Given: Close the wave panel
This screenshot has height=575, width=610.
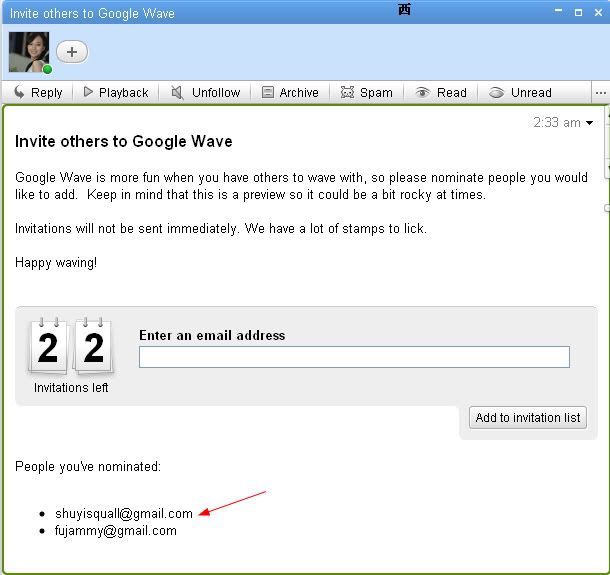Looking at the screenshot, I should 598,12.
